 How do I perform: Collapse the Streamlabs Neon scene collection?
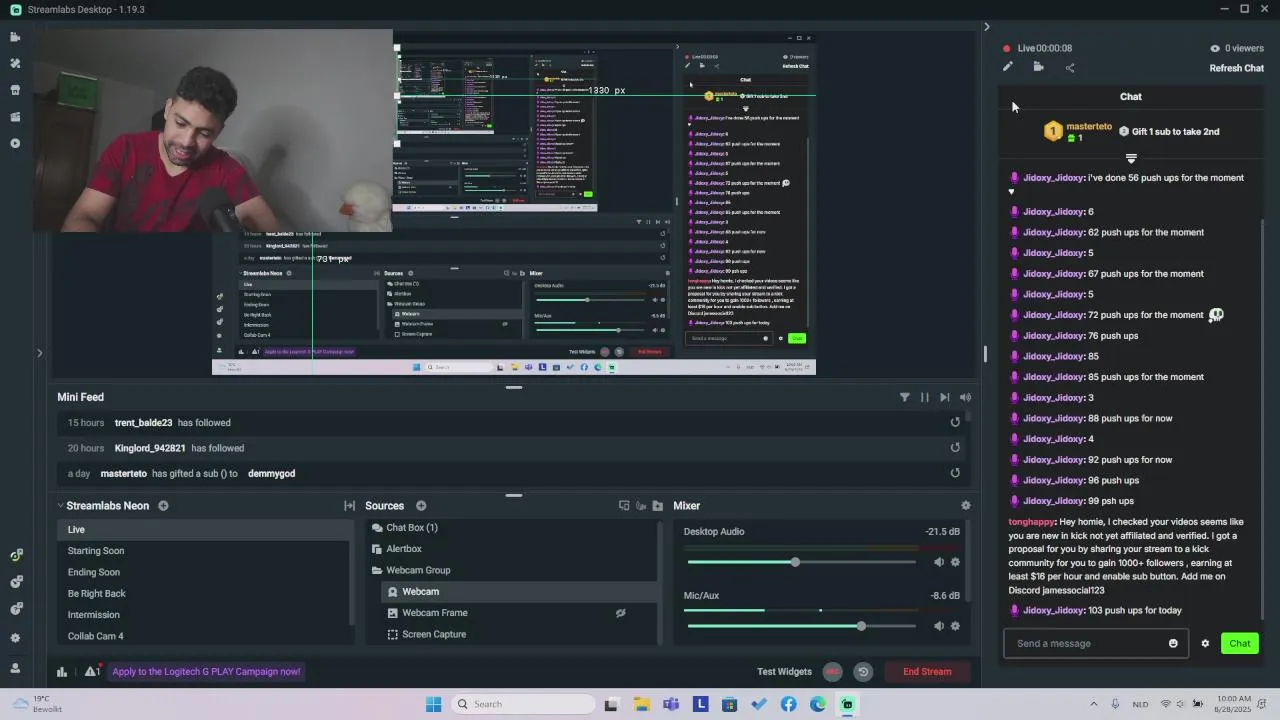[60, 506]
